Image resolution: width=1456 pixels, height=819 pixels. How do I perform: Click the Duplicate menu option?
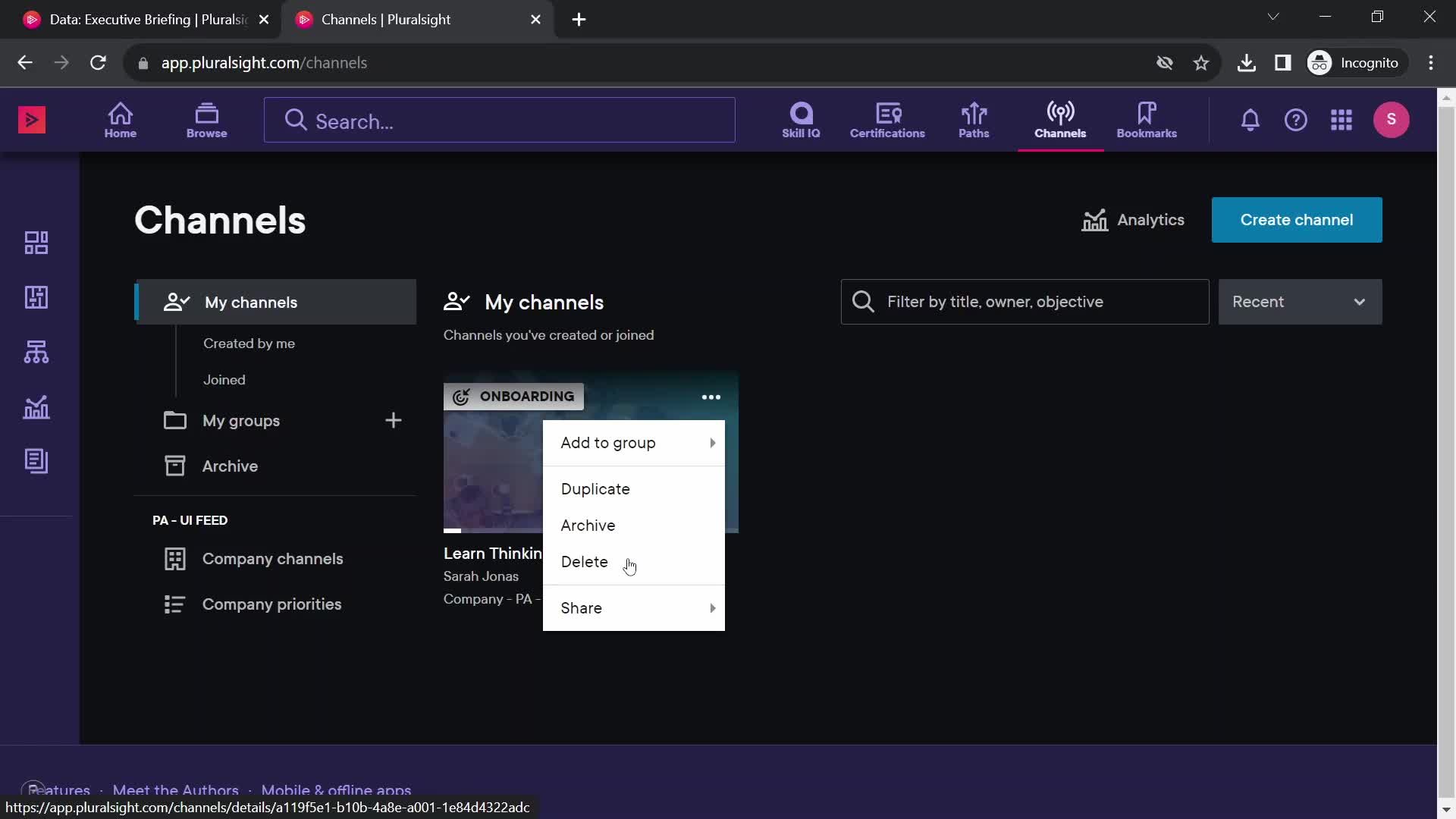596,488
